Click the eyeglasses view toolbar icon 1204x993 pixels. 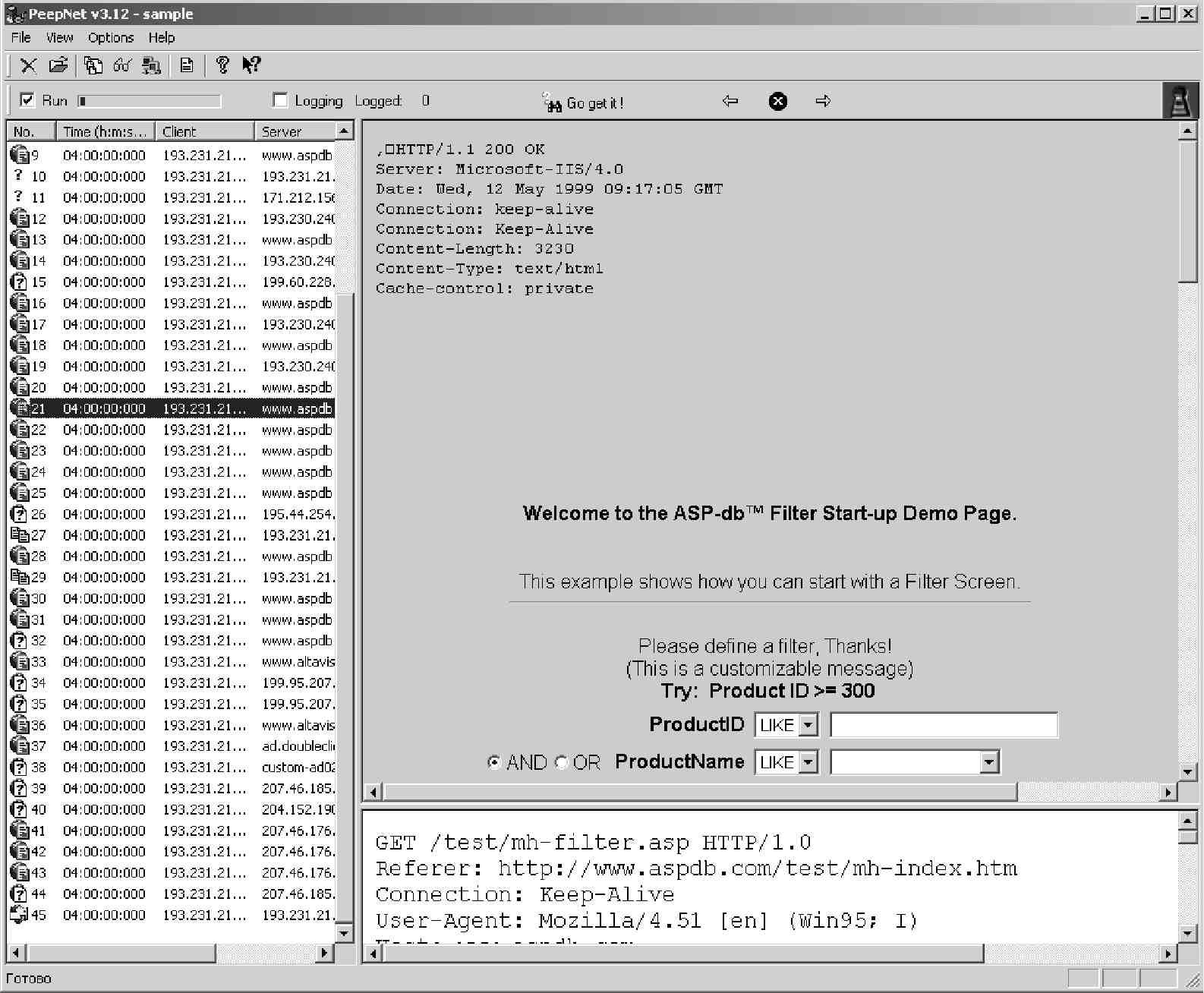tap(122, 66)
